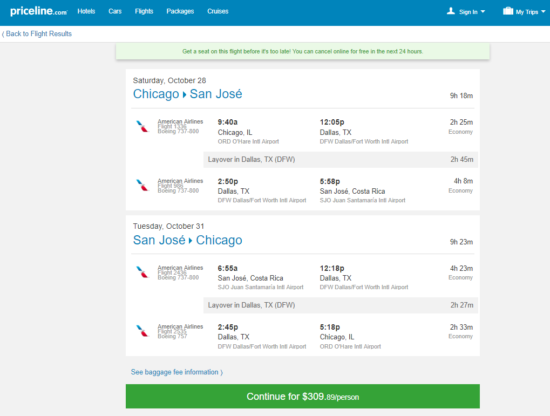
Task: Click American Airlines logo on Dallas to San José leg
Action: 142,185
